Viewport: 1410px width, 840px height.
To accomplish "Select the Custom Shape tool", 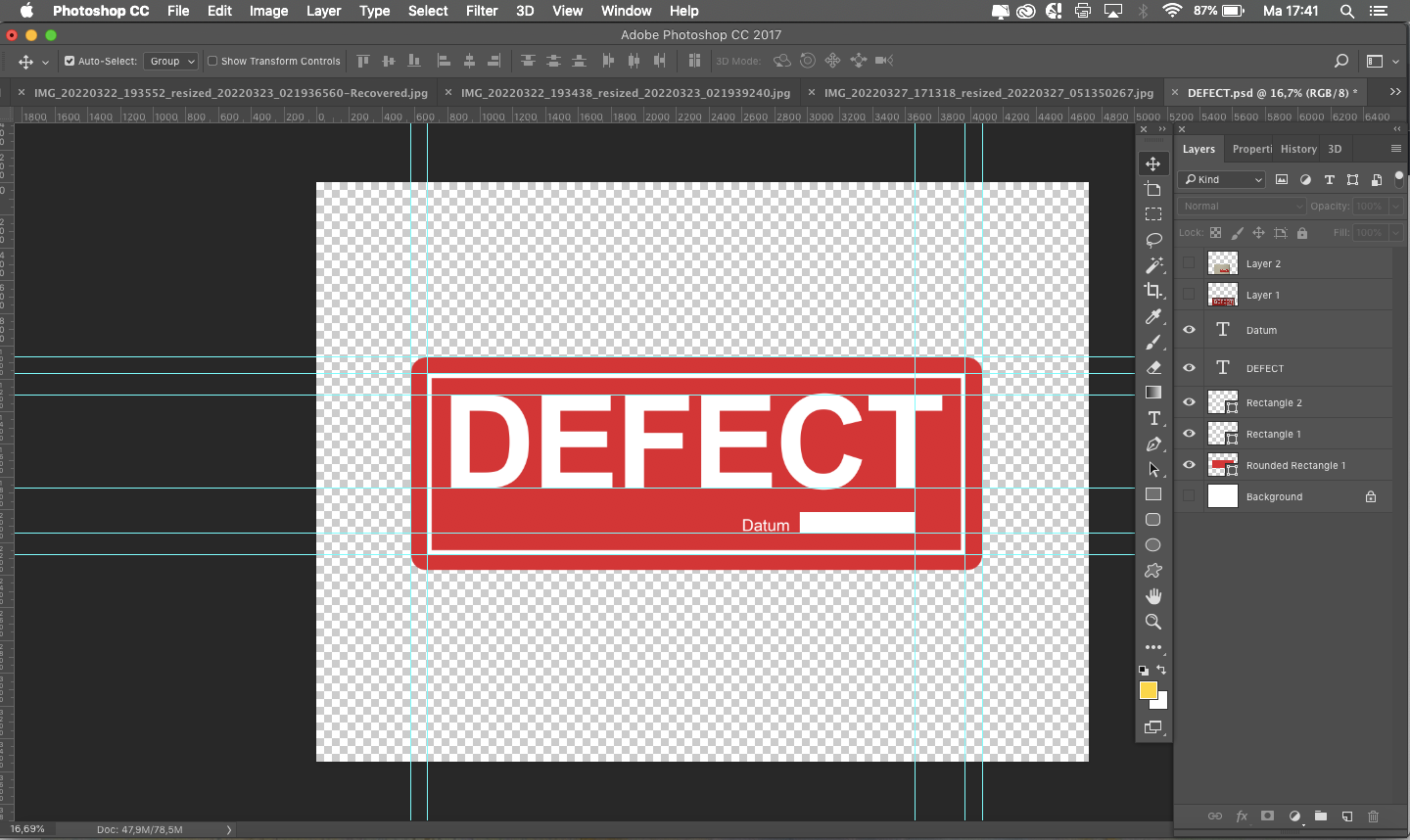I will click(x=1153, y=571).
